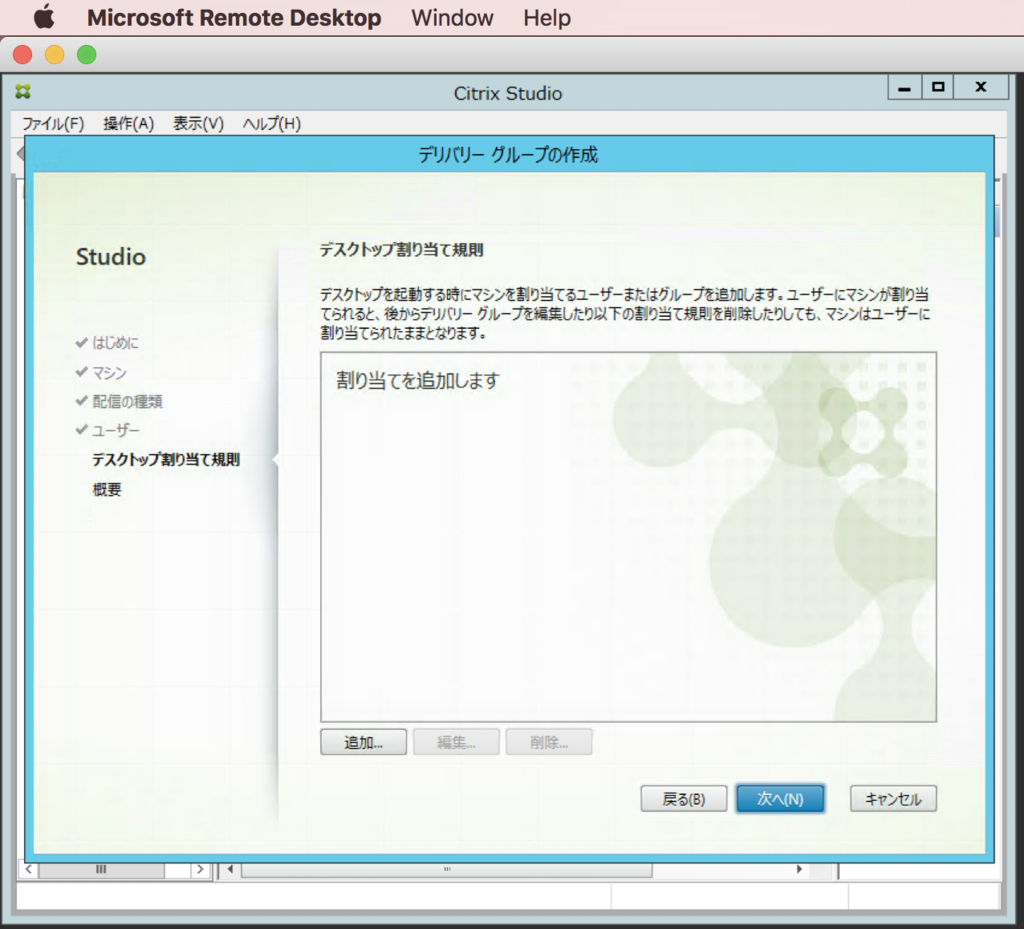Click the yellow macOS minimize button
Image resolution: width=1024 pixels, height=929 pixels.
click(x=55, y=55)
